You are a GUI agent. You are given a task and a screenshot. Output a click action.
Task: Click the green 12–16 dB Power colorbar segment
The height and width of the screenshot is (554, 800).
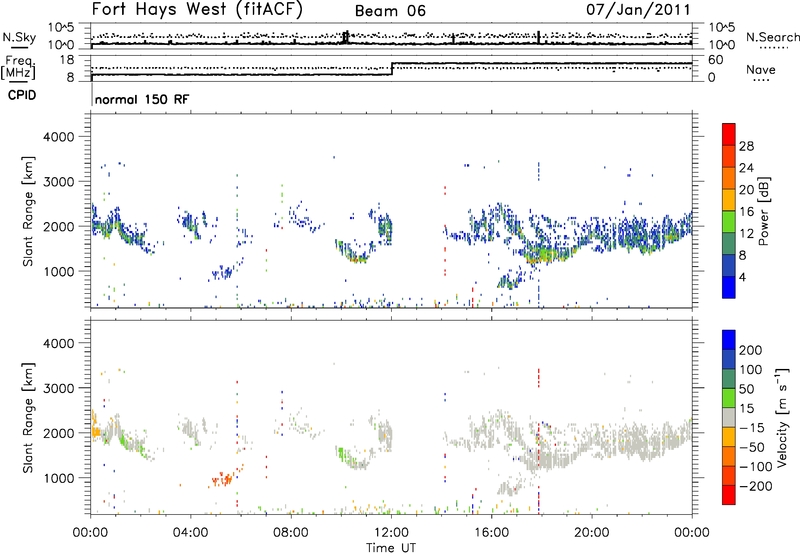[x=729, y=221]
